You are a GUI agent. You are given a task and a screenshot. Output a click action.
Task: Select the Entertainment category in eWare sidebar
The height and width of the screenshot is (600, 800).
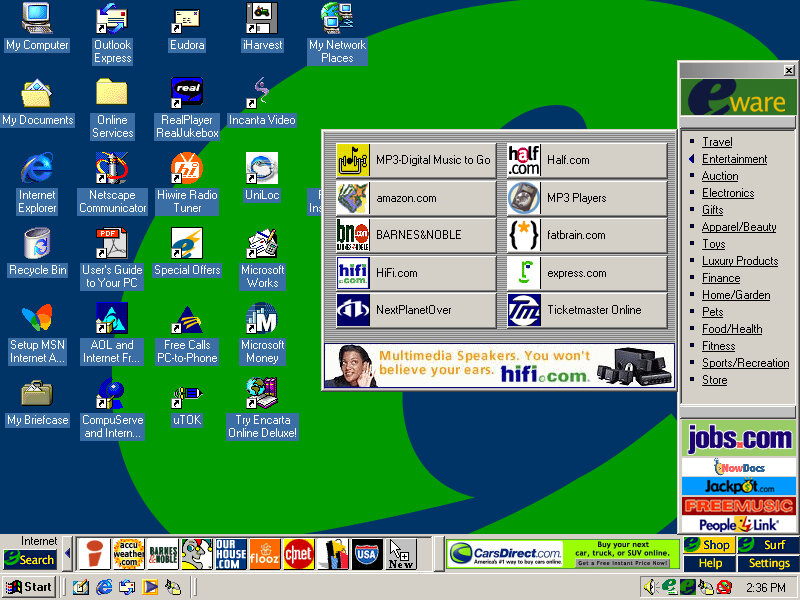(x=734, y=159)
